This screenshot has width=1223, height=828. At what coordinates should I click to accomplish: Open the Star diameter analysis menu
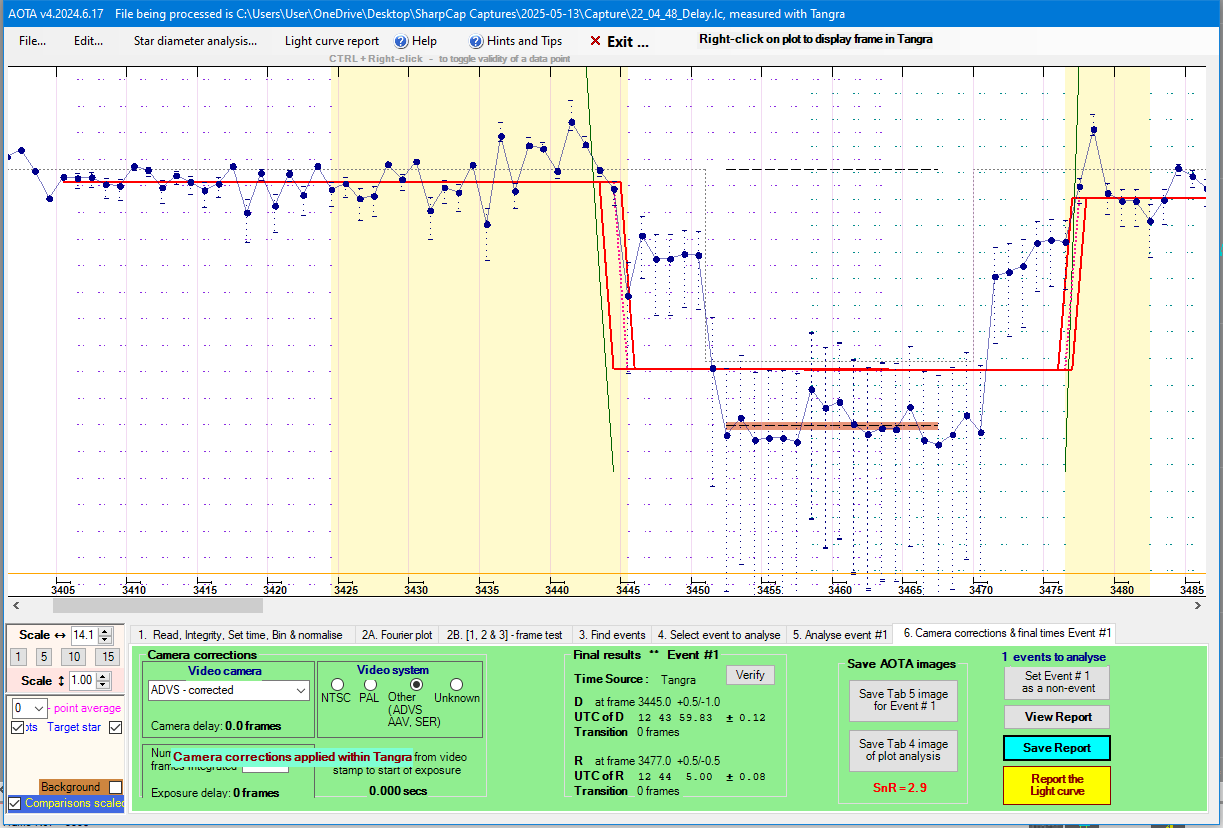pos(195,41)
